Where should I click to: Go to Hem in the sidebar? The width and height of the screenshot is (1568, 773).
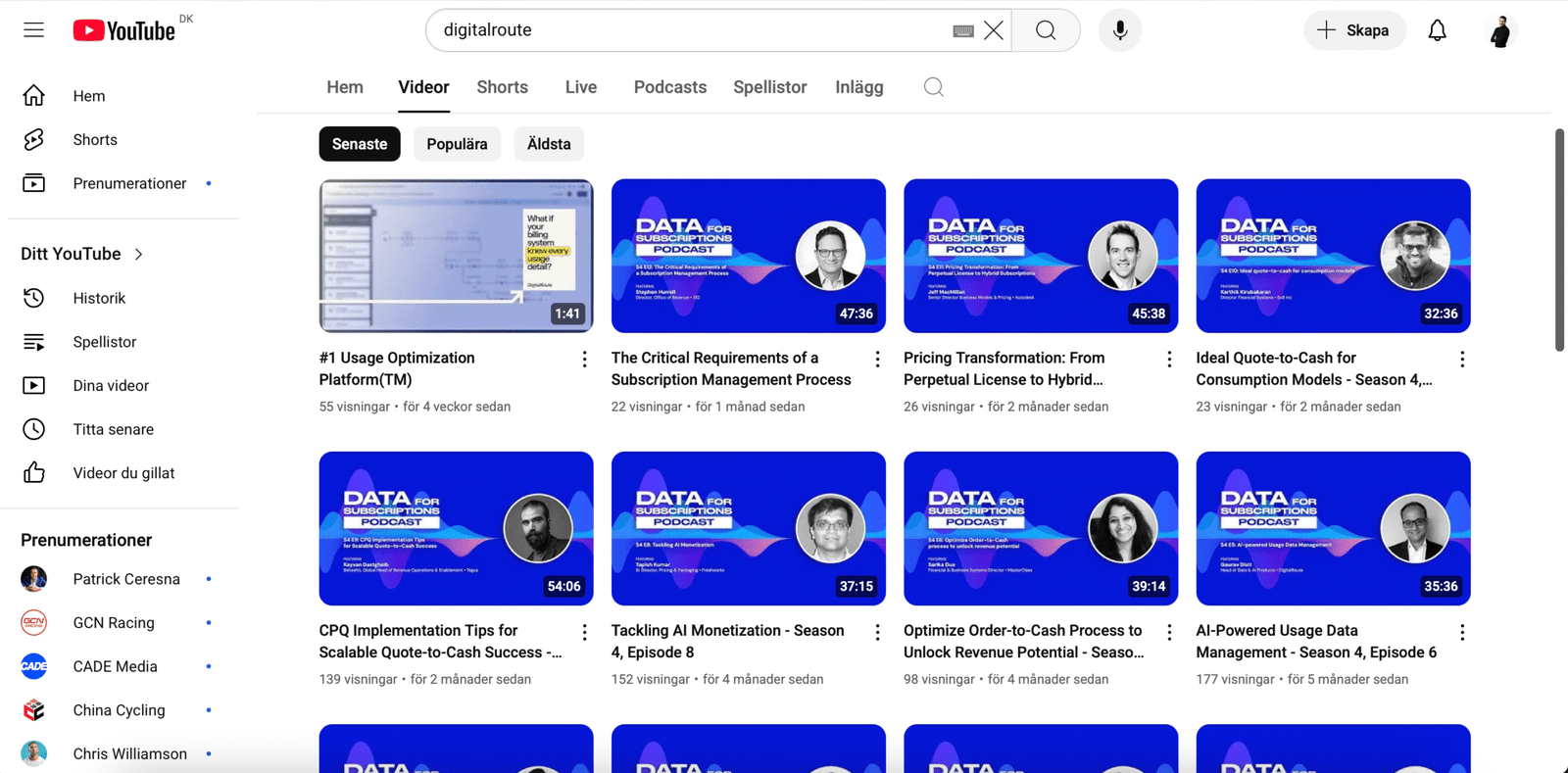click(123, 96)
